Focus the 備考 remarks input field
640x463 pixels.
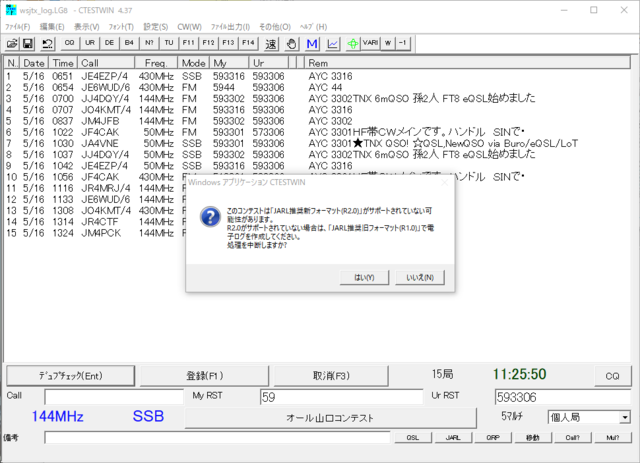218,438
